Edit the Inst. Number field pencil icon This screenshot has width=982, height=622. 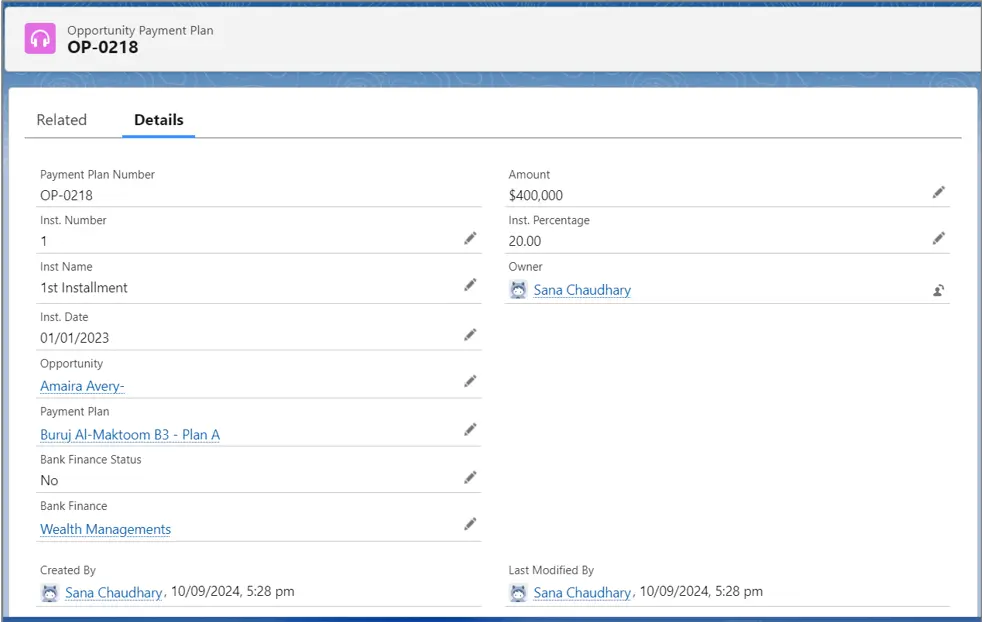tap(470, 239)
